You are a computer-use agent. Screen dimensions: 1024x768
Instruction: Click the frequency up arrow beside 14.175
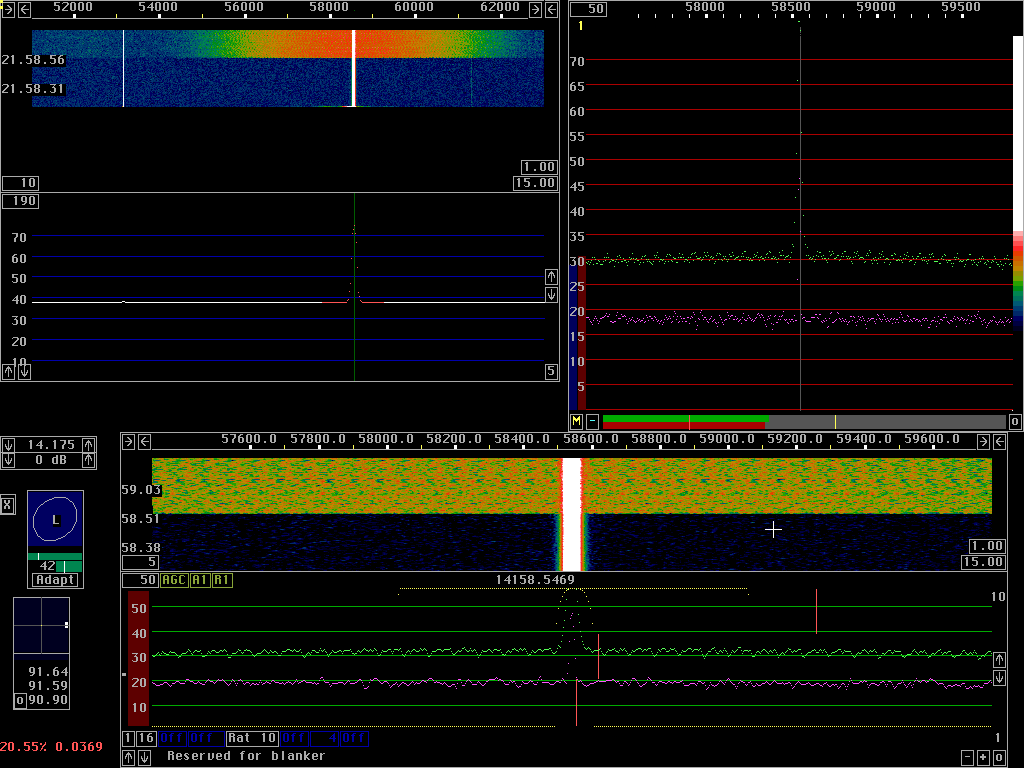click(89, 445)
